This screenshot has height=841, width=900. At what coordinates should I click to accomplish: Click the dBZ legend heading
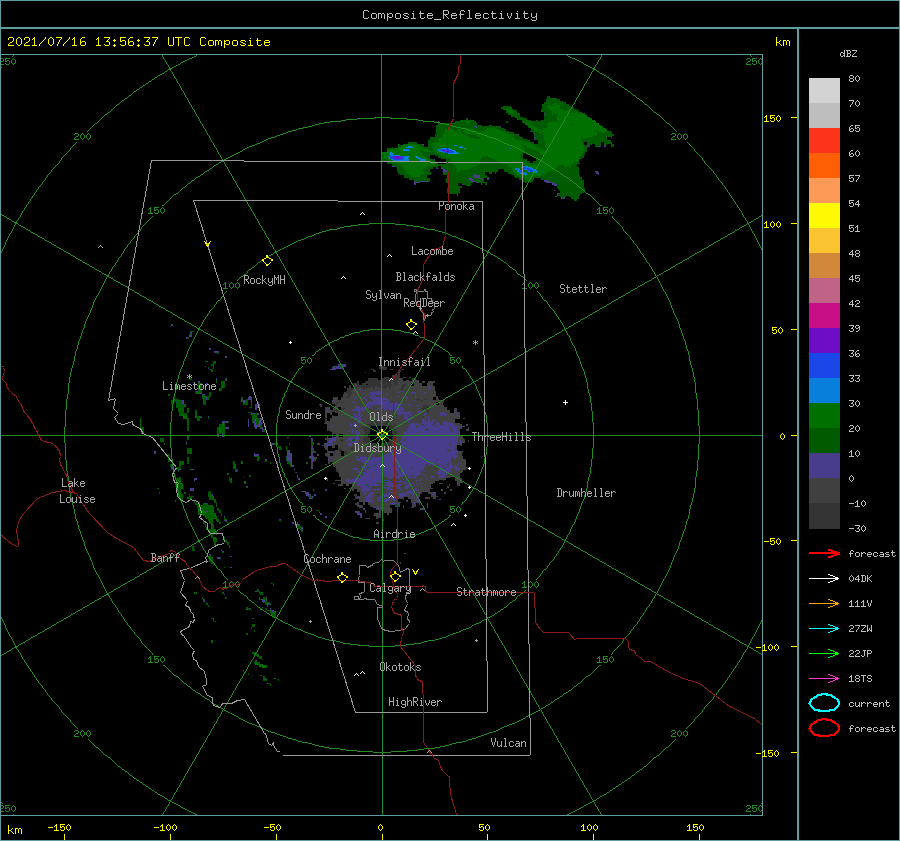tap(848, 54)
